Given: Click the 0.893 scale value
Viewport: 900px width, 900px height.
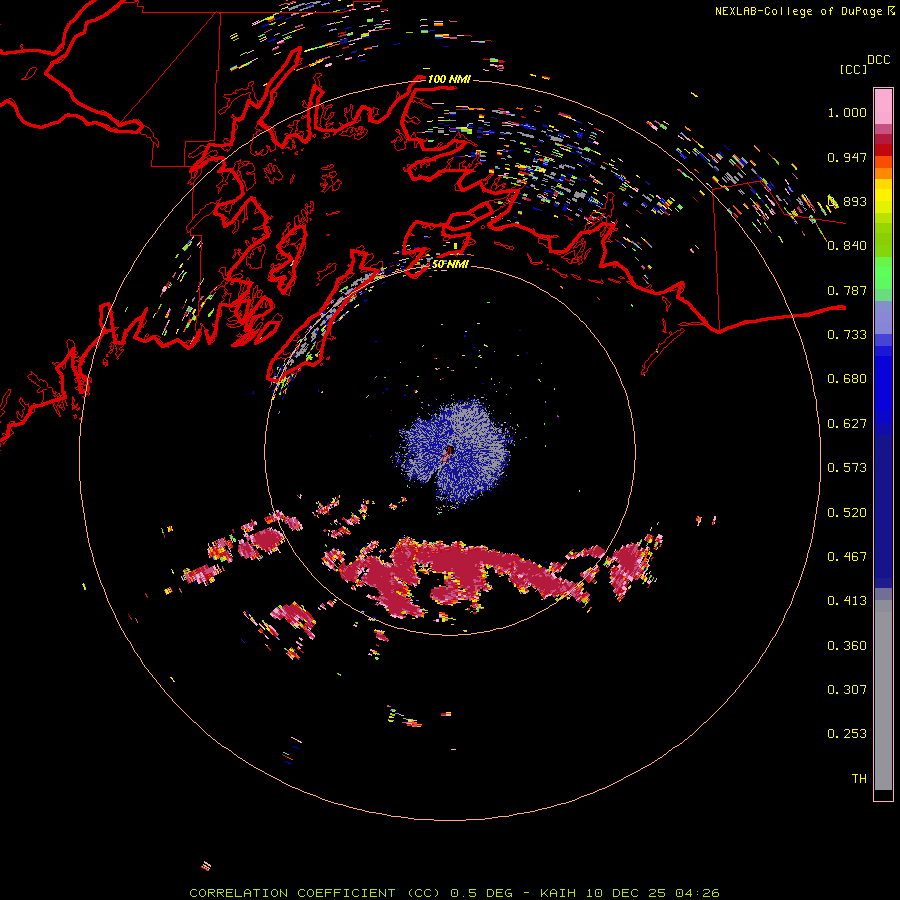Looking at the screenshot, I should (x=847, y=201).
